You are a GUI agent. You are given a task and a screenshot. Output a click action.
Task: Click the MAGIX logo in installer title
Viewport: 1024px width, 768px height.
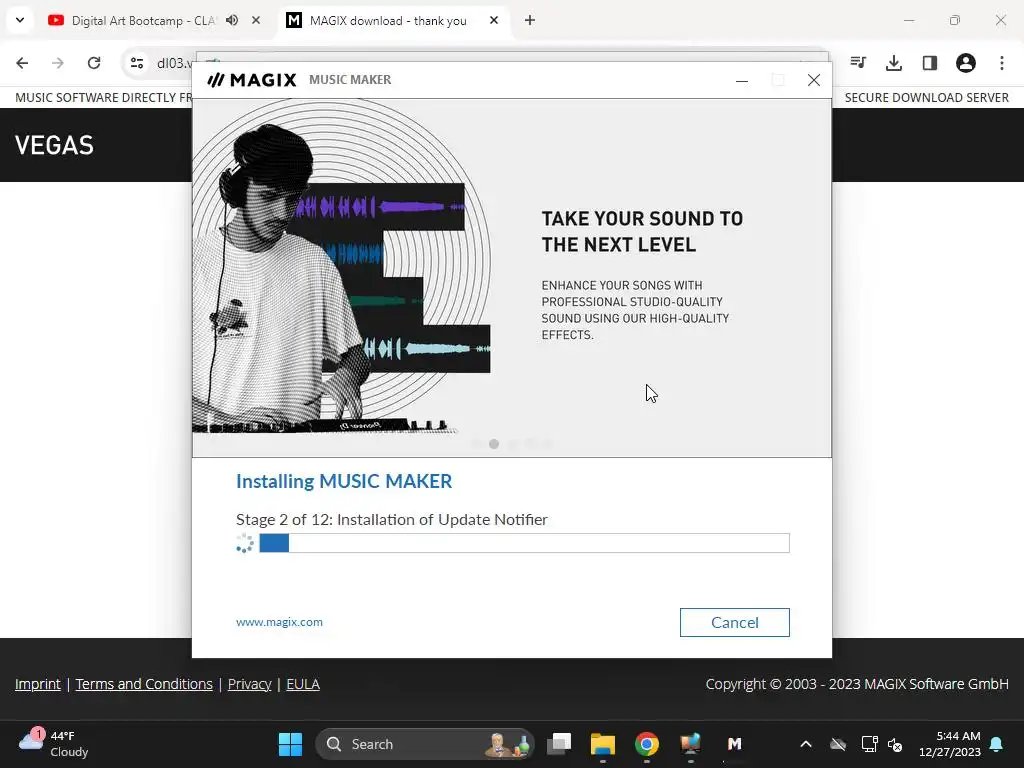coord(251,80)
